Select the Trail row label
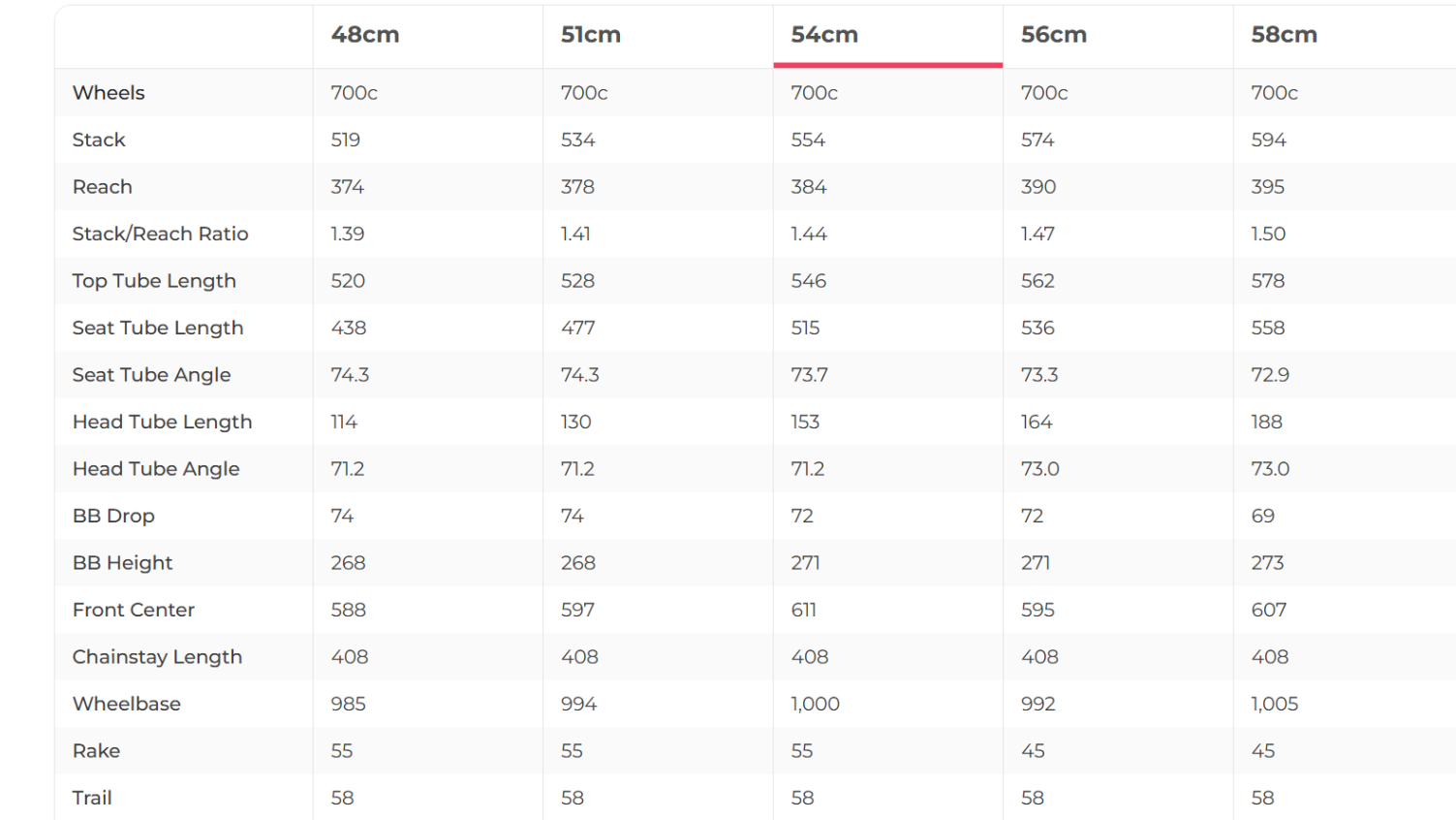 92,798
